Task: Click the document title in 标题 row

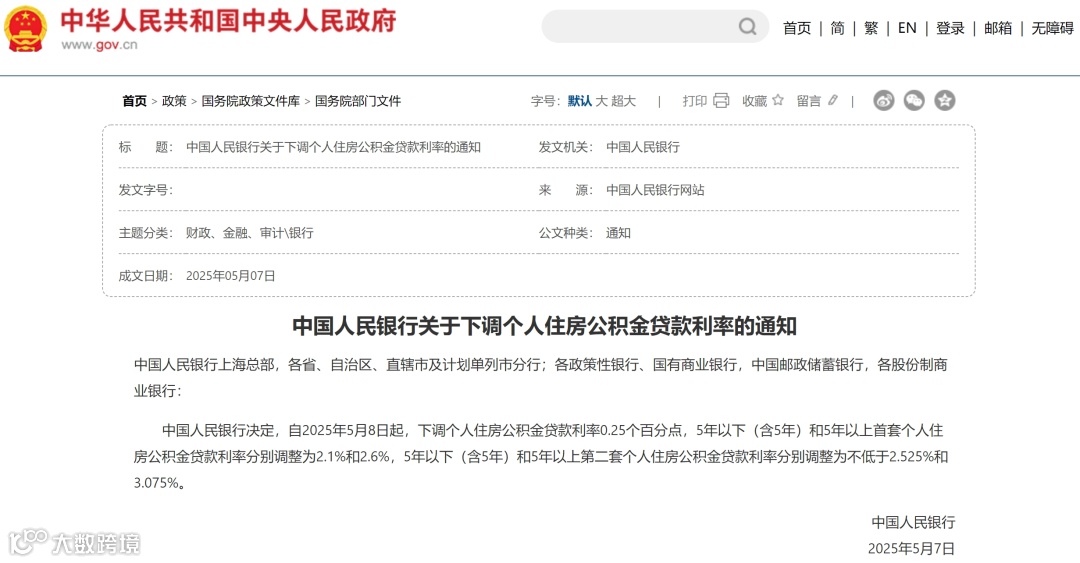Action: point(333,147)
